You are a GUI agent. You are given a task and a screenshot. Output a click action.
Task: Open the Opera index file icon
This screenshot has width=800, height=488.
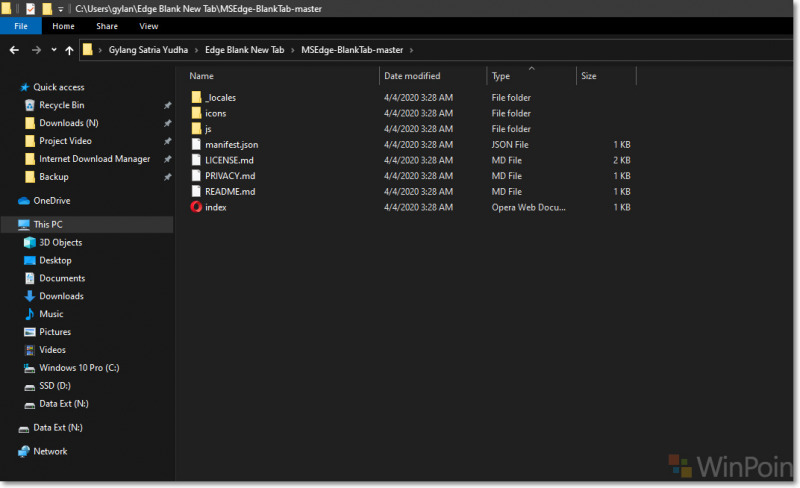pos(196,207)
